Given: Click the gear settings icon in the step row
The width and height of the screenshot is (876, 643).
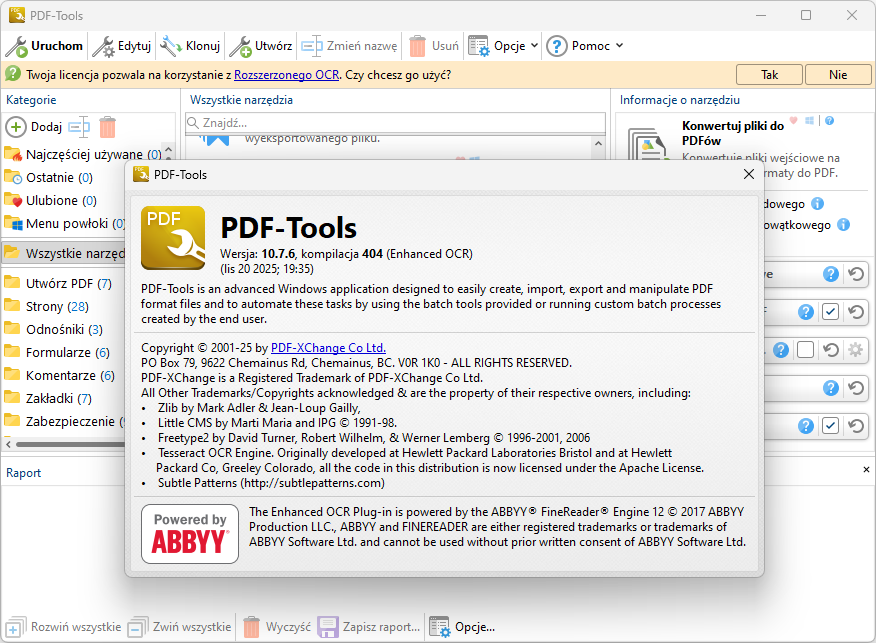Looking at the screenshot, I should point(855,350).
